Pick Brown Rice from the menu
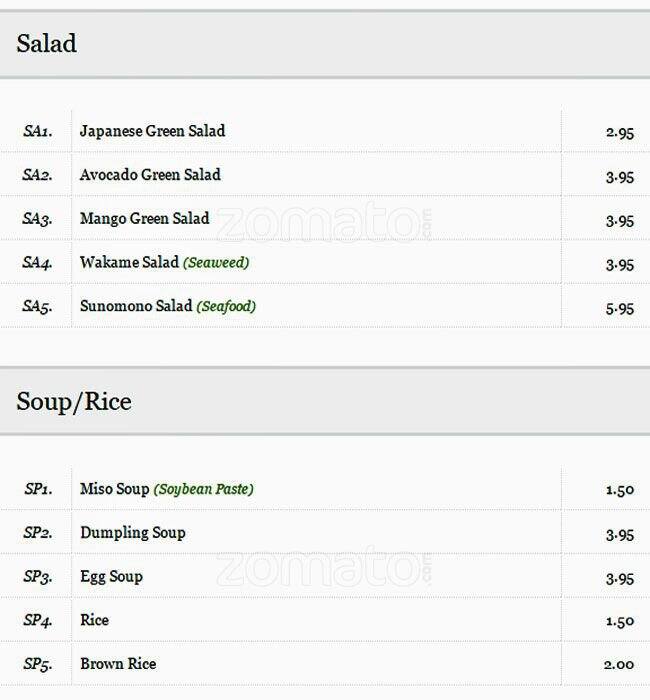The width and height of the screenshot is (650, 700). pyautogui.click(x=118, y=664)
